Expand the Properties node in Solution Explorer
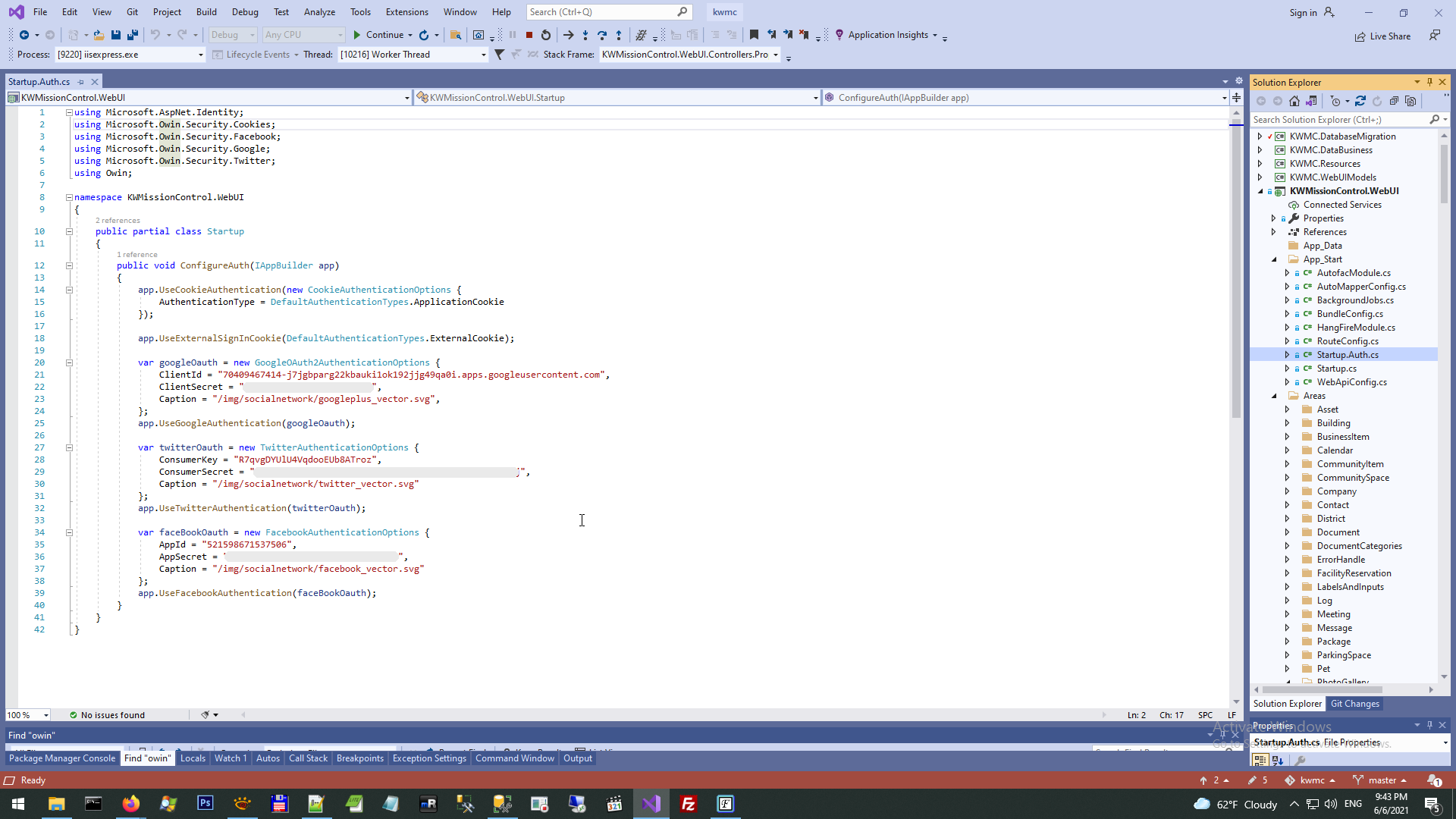Image resolution: width=1456 pixels, height=819 pixels. click(x=1274, y=218)
